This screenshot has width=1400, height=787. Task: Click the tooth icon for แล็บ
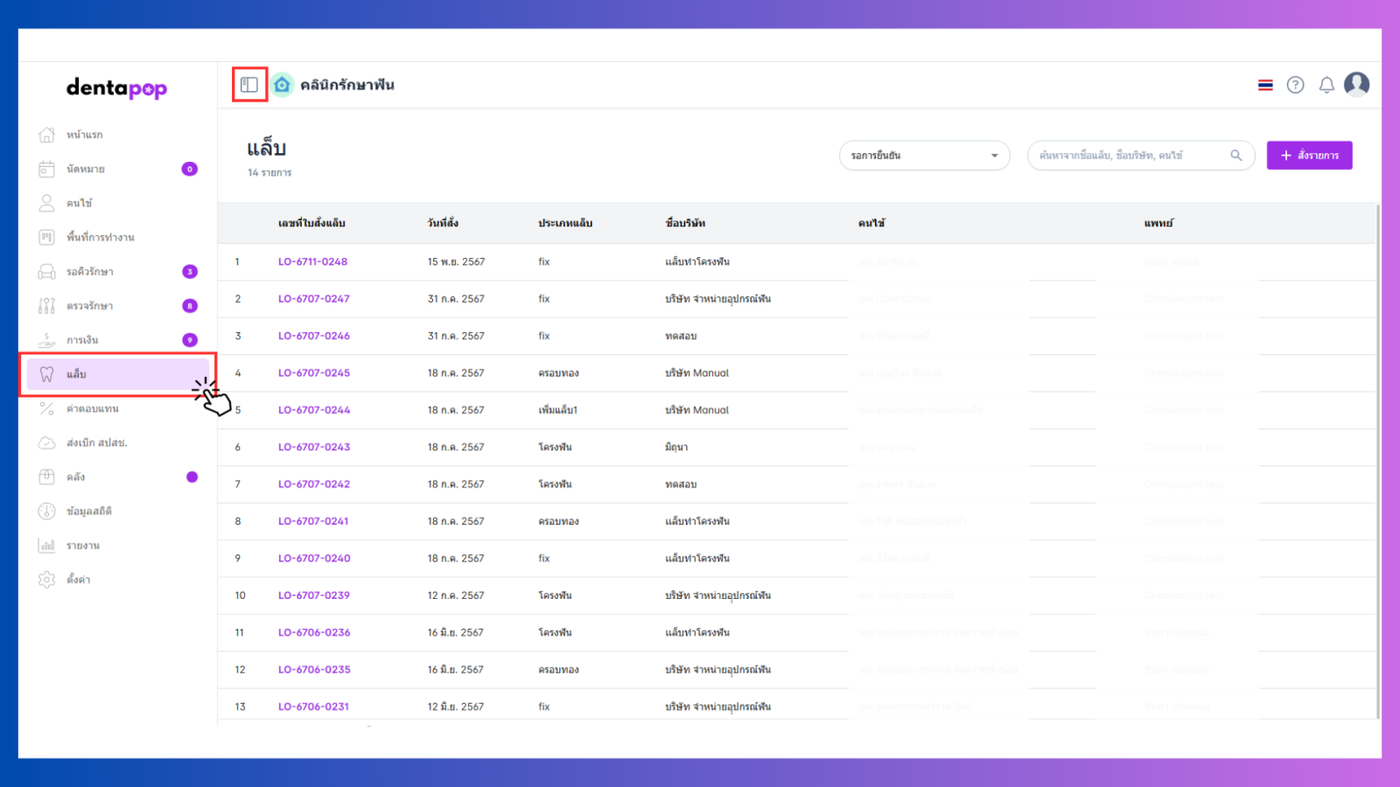point(46,374)
